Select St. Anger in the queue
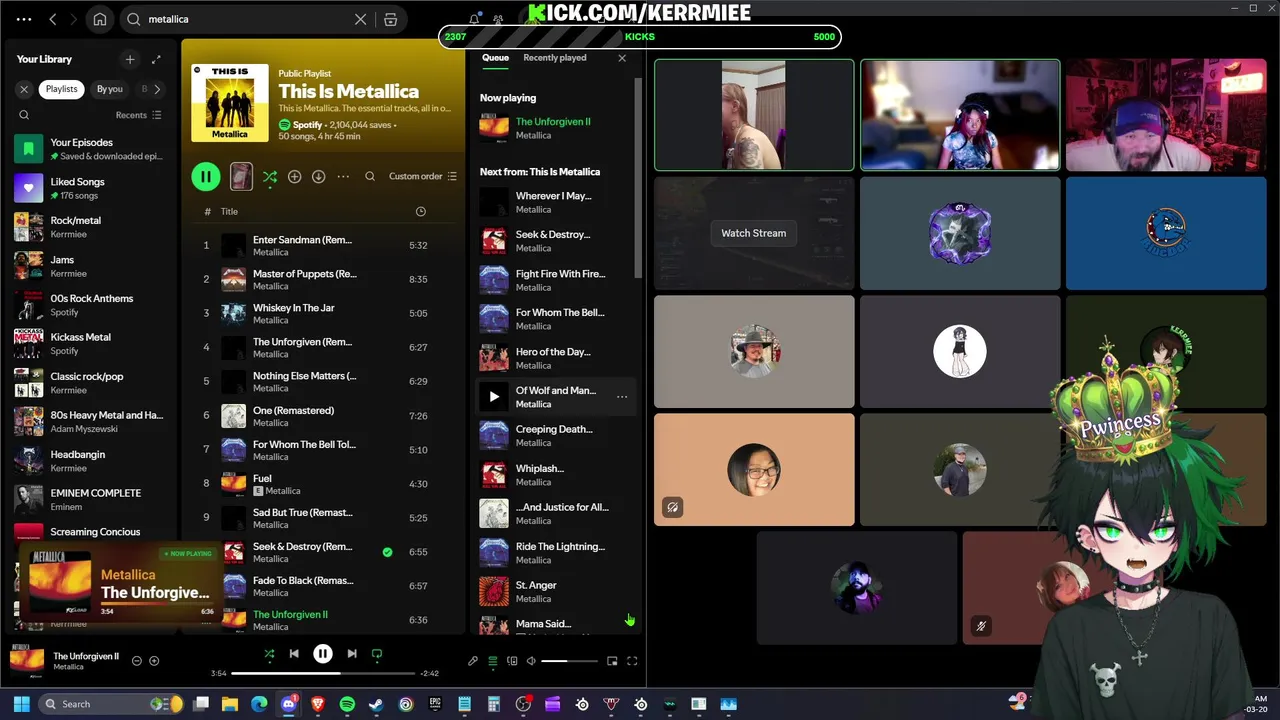The image size is (1280, 720). pos(555,592)
